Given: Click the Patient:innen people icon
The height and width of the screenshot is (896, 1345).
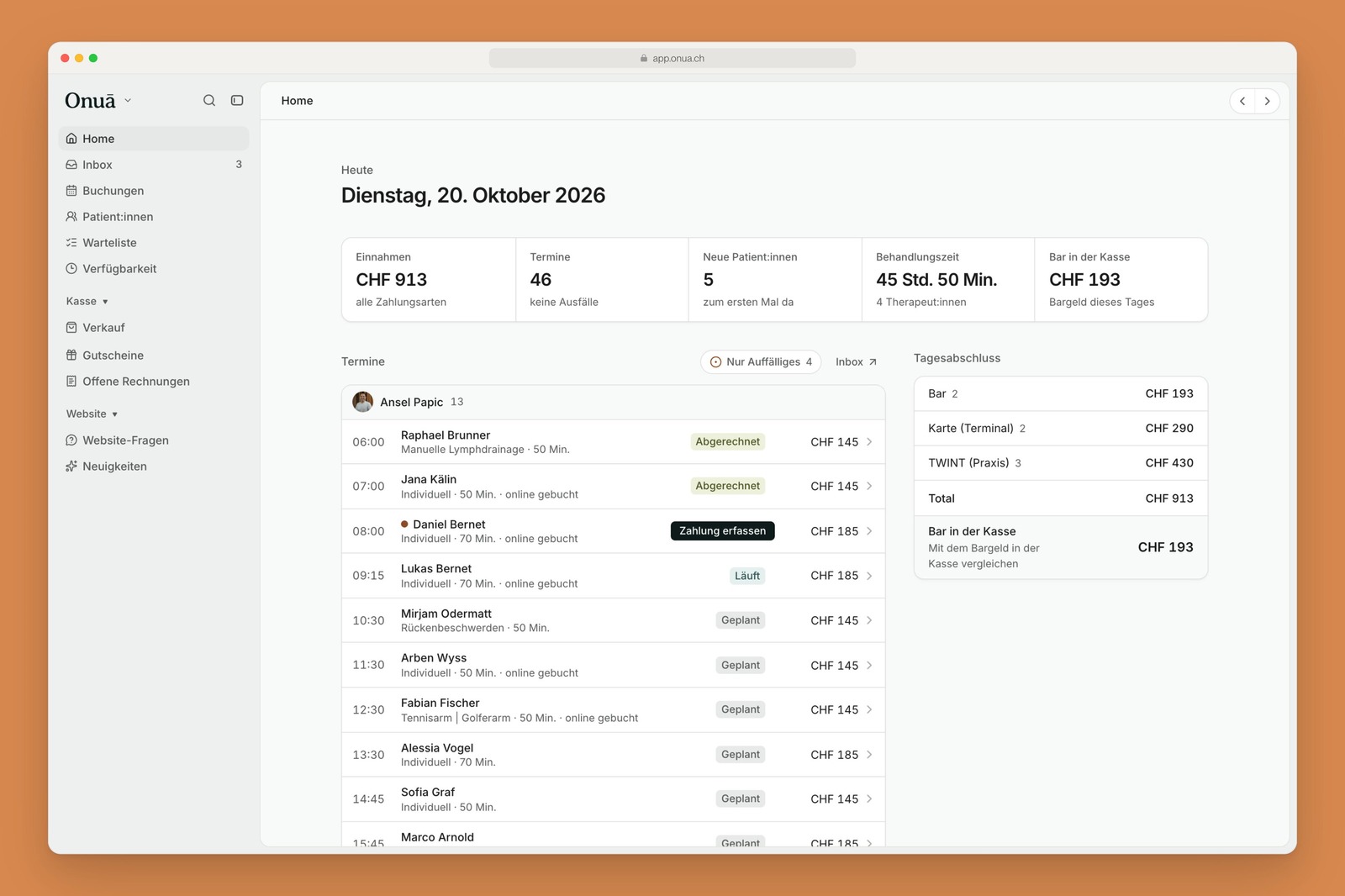Looking at the screenshot, I should [71, 217].
